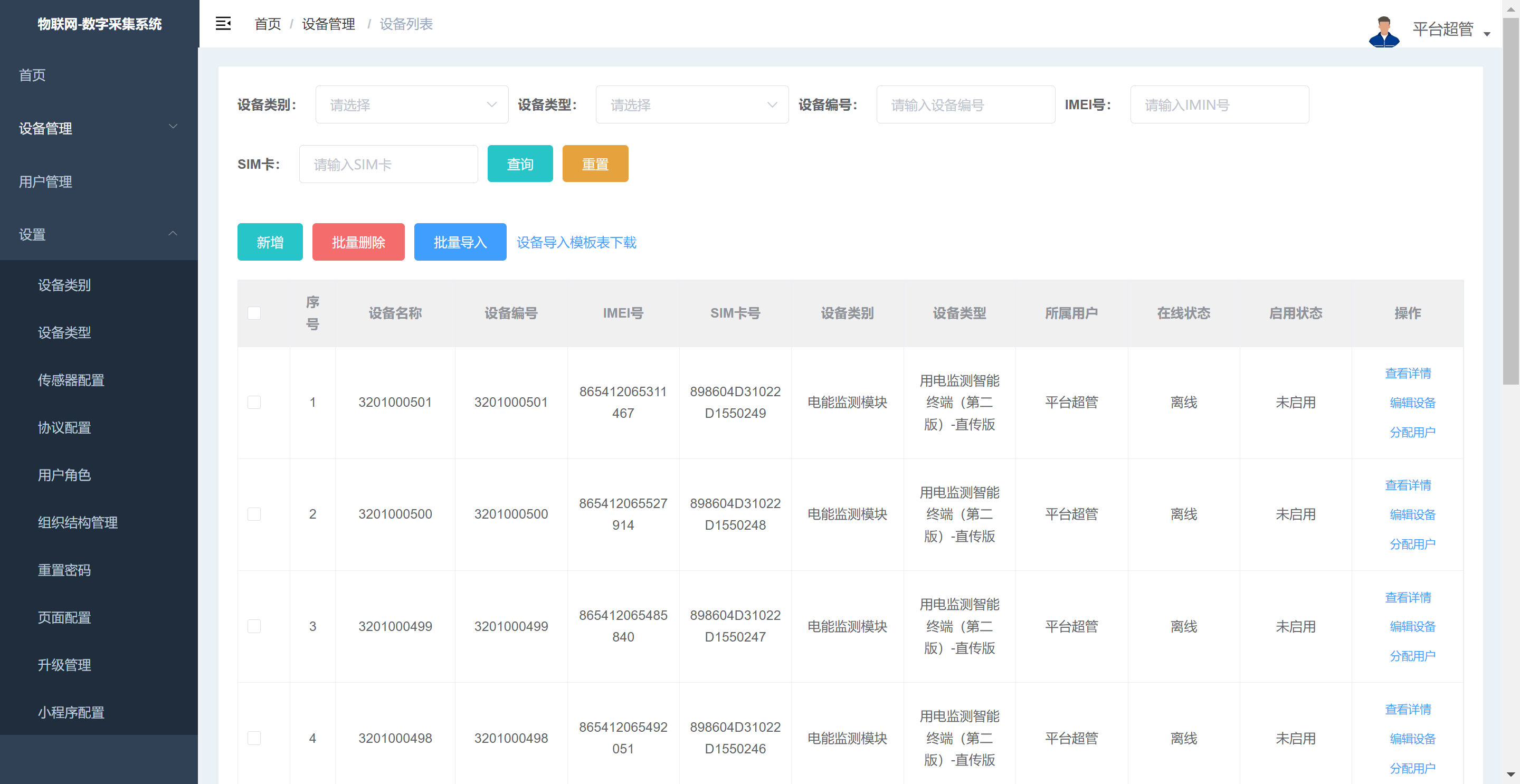This screenshot has height=784, width=1520.
Task: Click 查看详情 for device 3201000499
Action: pyautogui.click(x=1408, y=597)
